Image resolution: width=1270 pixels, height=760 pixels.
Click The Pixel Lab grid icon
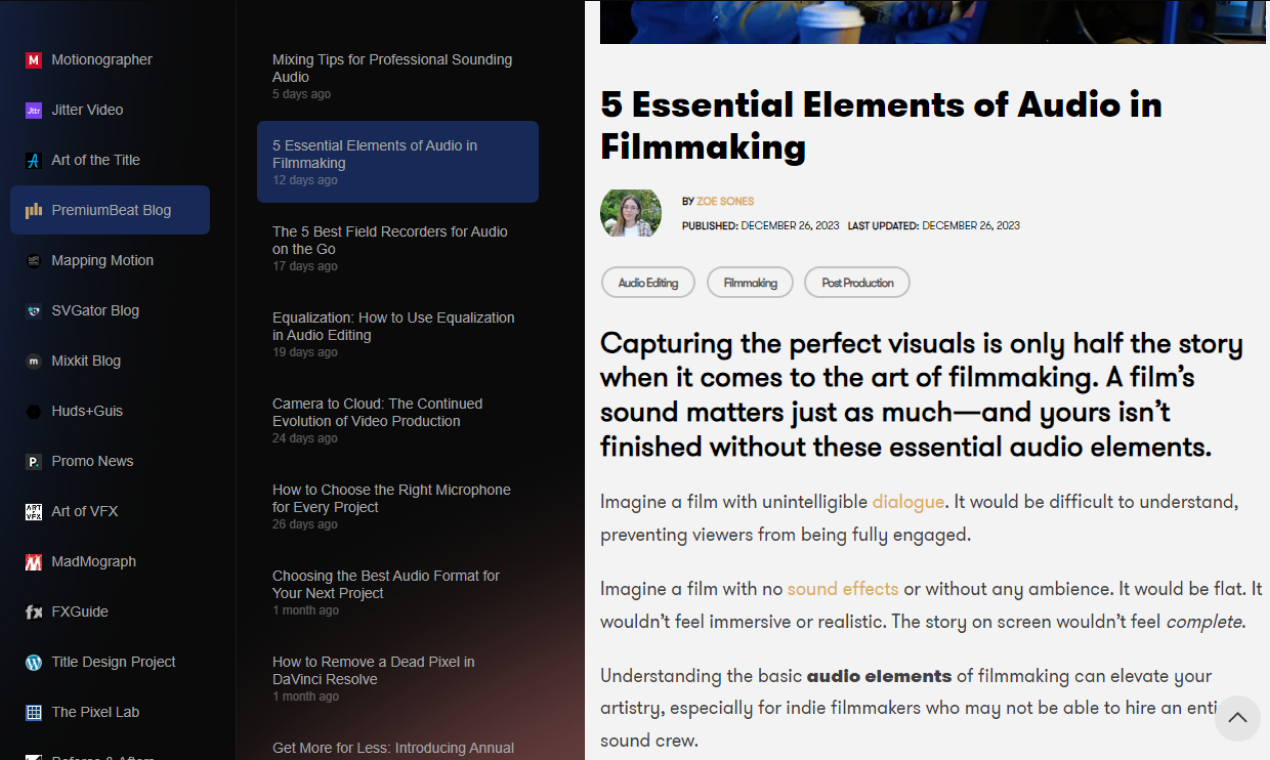(x=33, y=712)
